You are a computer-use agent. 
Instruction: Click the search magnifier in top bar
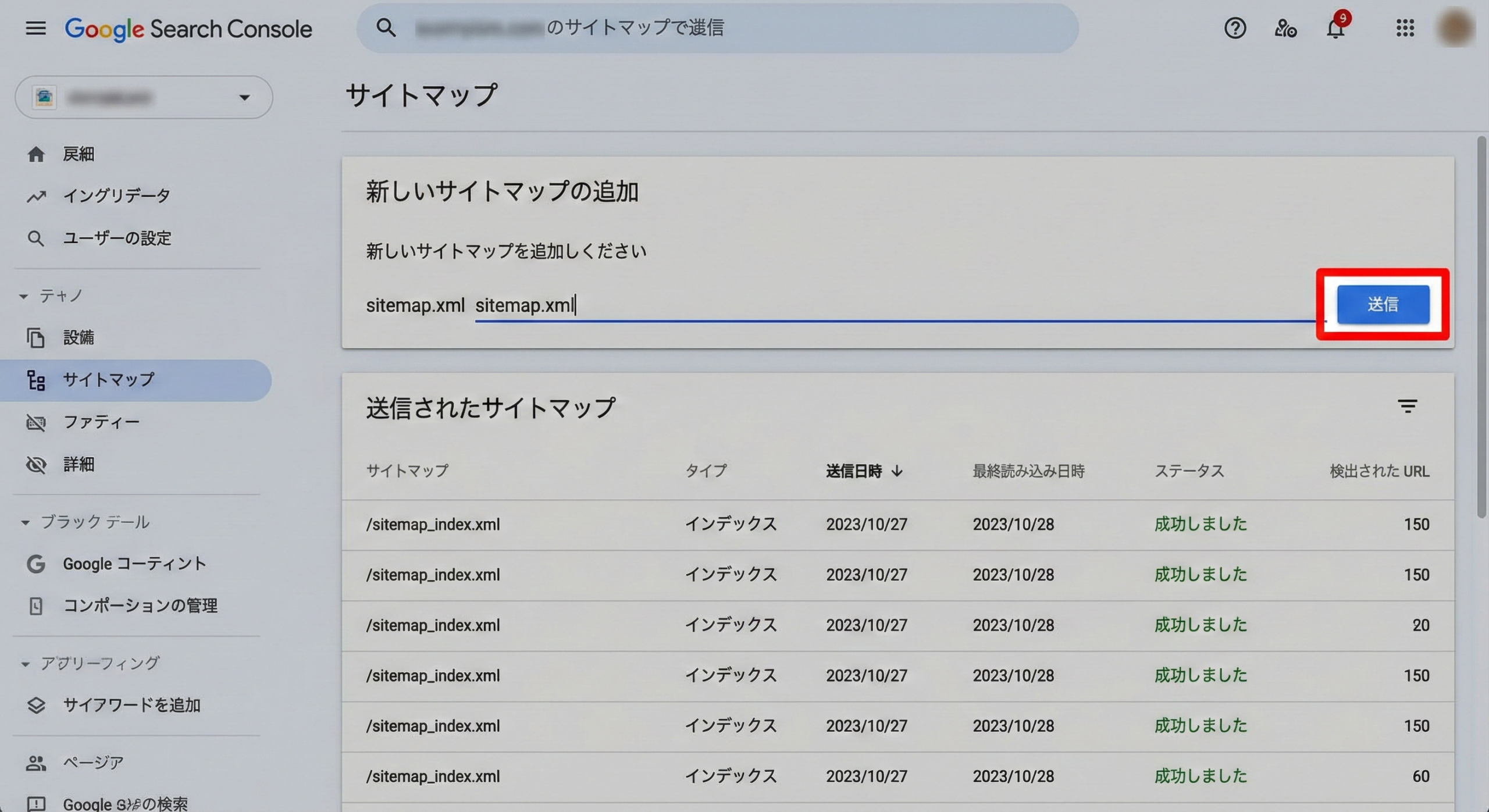pos(386,28)
